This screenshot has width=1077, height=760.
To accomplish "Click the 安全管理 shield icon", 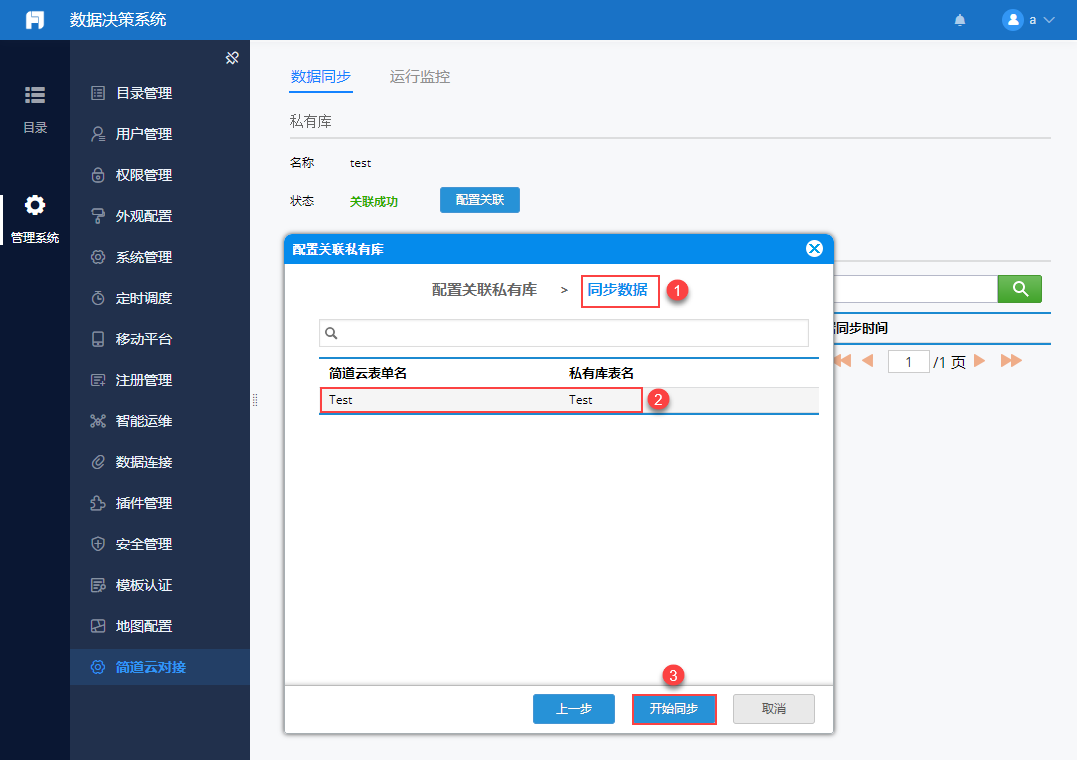I will [x=98, y=544].
